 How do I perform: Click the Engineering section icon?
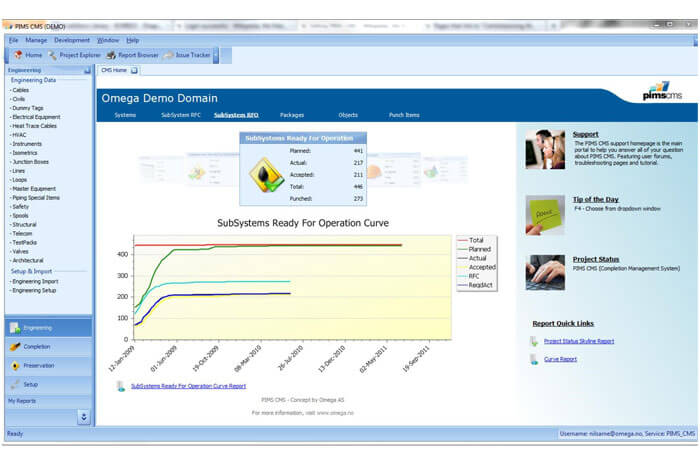tap(15, 328)
